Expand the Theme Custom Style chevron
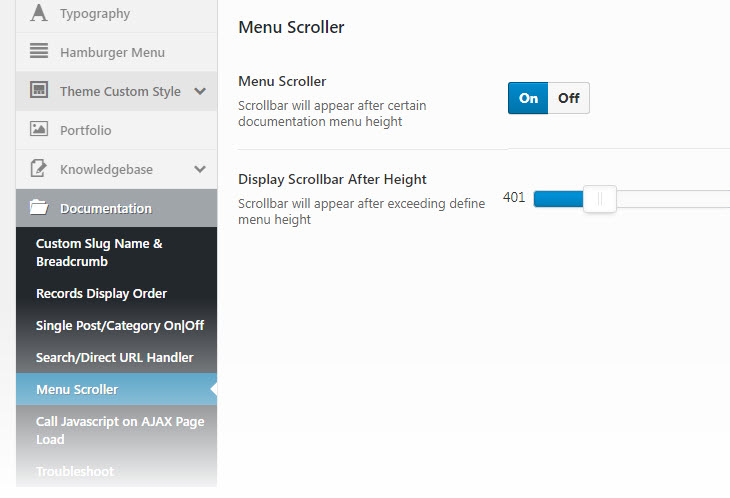 200,91
